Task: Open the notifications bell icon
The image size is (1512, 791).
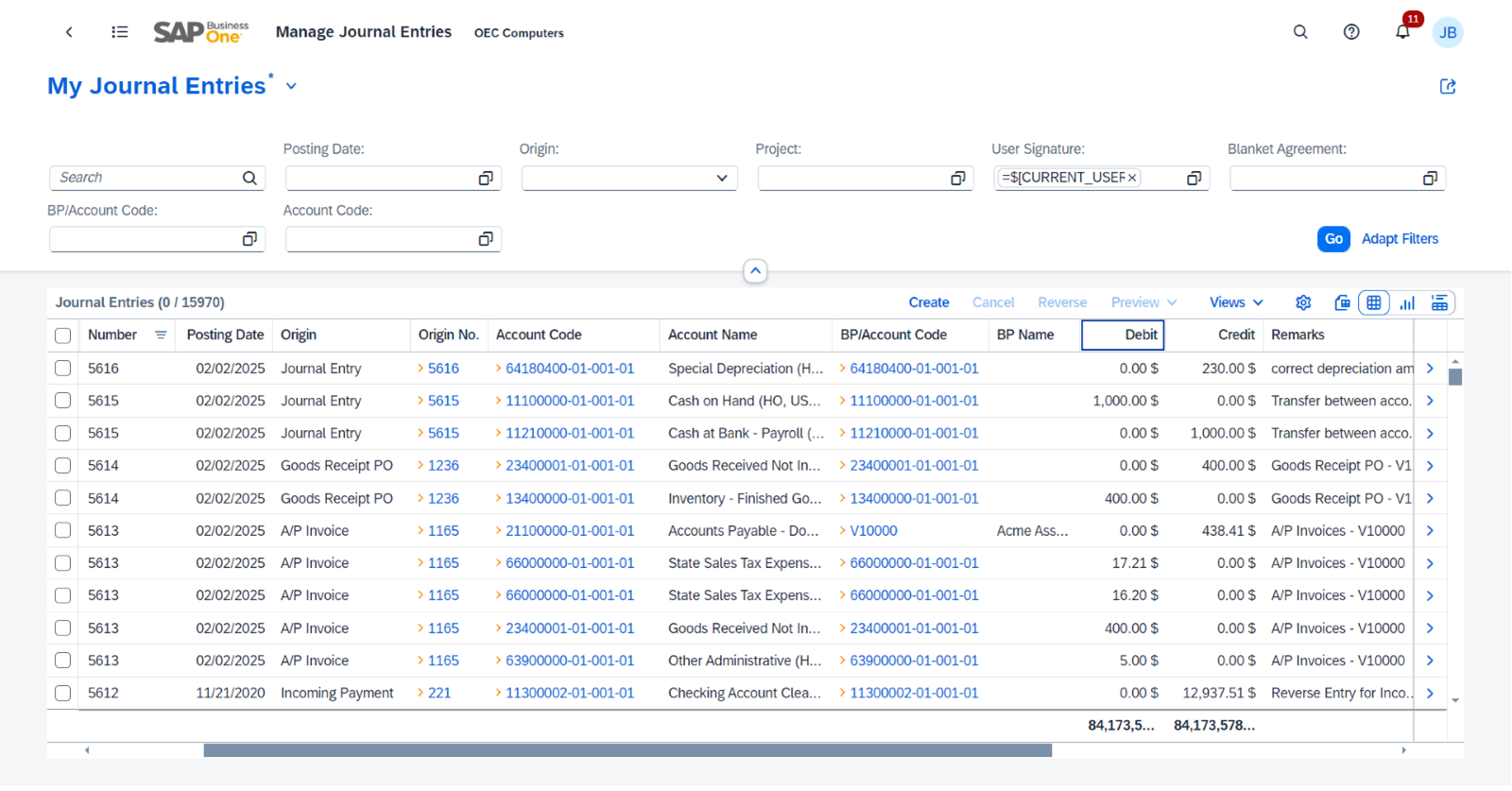Action: pyautogui.click(x=1402, y=32)
